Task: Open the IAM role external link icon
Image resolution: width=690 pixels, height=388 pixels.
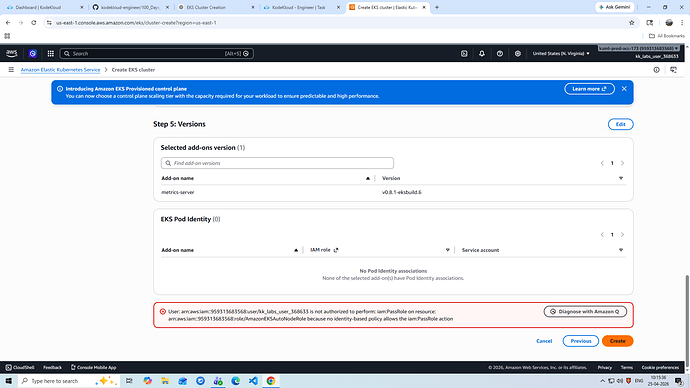Action: click(336, 250)
